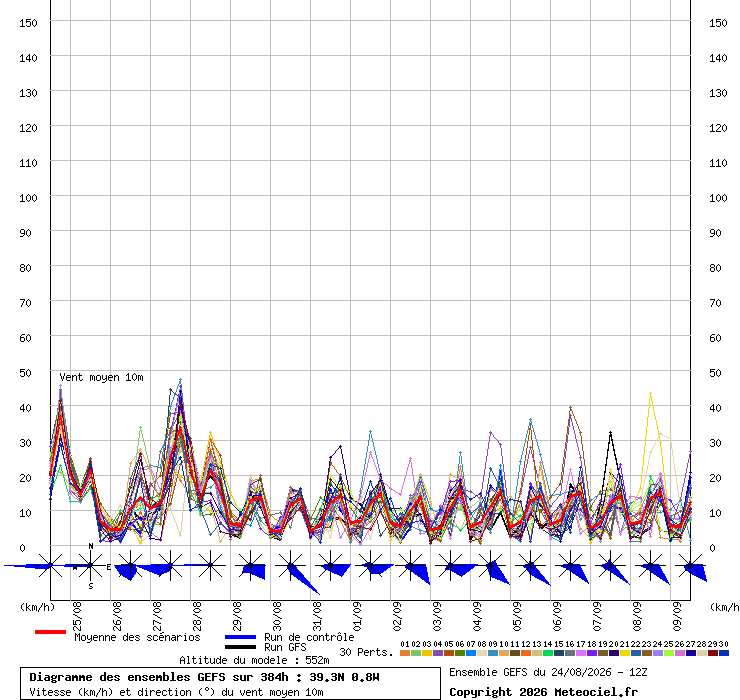Select perturbation 09 teal-blue swatch
The width and height of the screenshot is (740, 700).
pos(493,653)
